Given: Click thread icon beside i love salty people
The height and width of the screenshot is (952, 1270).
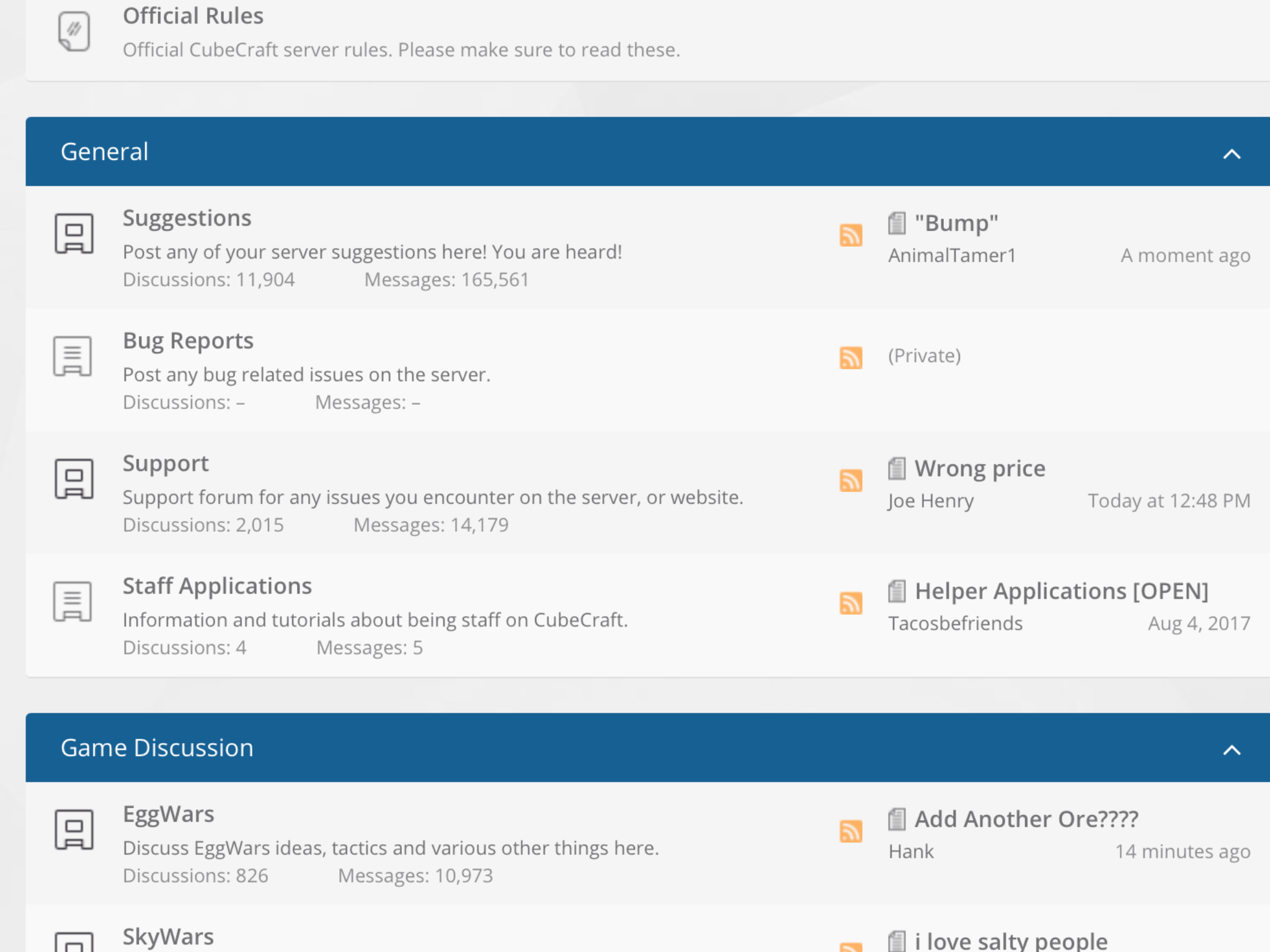Looking at the screenshot, I should tap(897, 941).
